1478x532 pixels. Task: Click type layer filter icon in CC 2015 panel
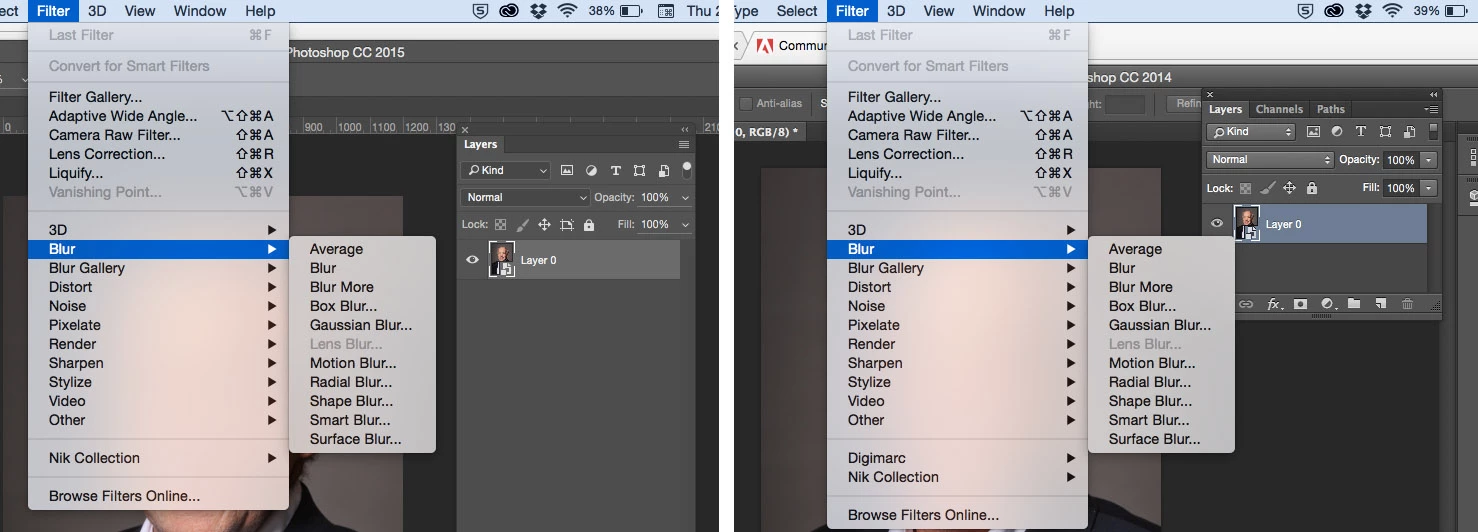pos(615,171)
